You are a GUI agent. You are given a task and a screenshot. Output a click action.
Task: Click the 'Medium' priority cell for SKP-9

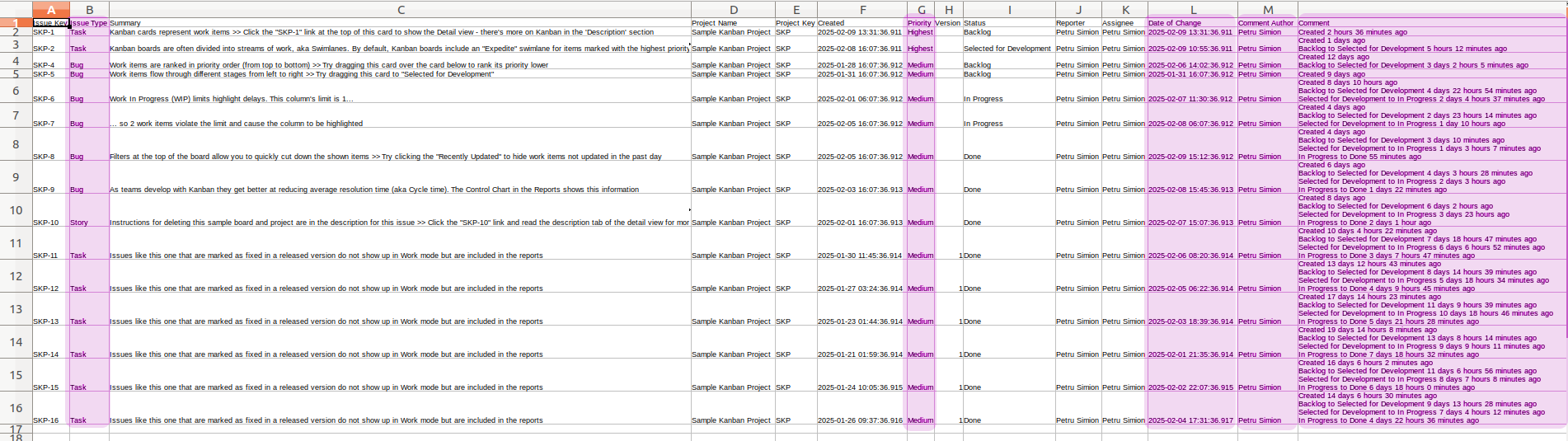pos(920,177)
